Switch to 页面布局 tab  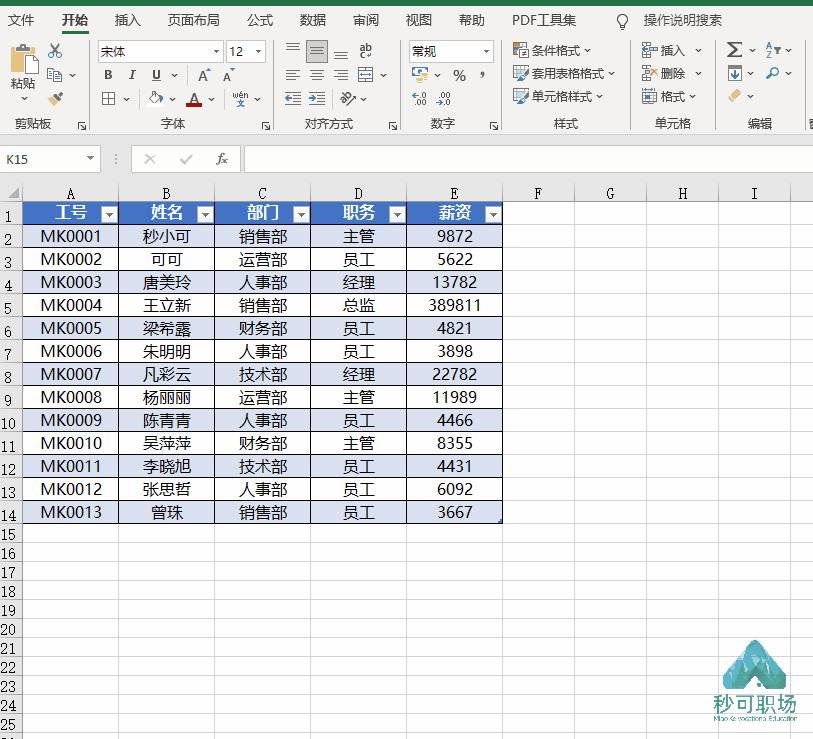[193, 20]
